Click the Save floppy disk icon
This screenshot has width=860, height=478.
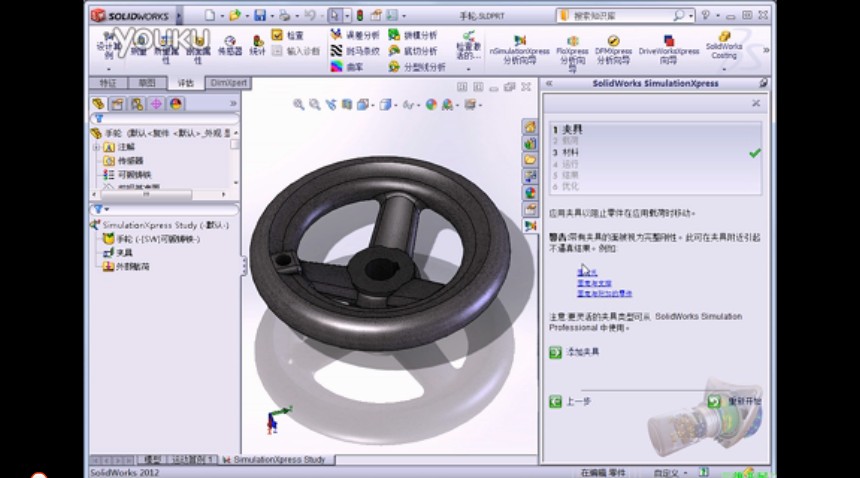point(261,15)
